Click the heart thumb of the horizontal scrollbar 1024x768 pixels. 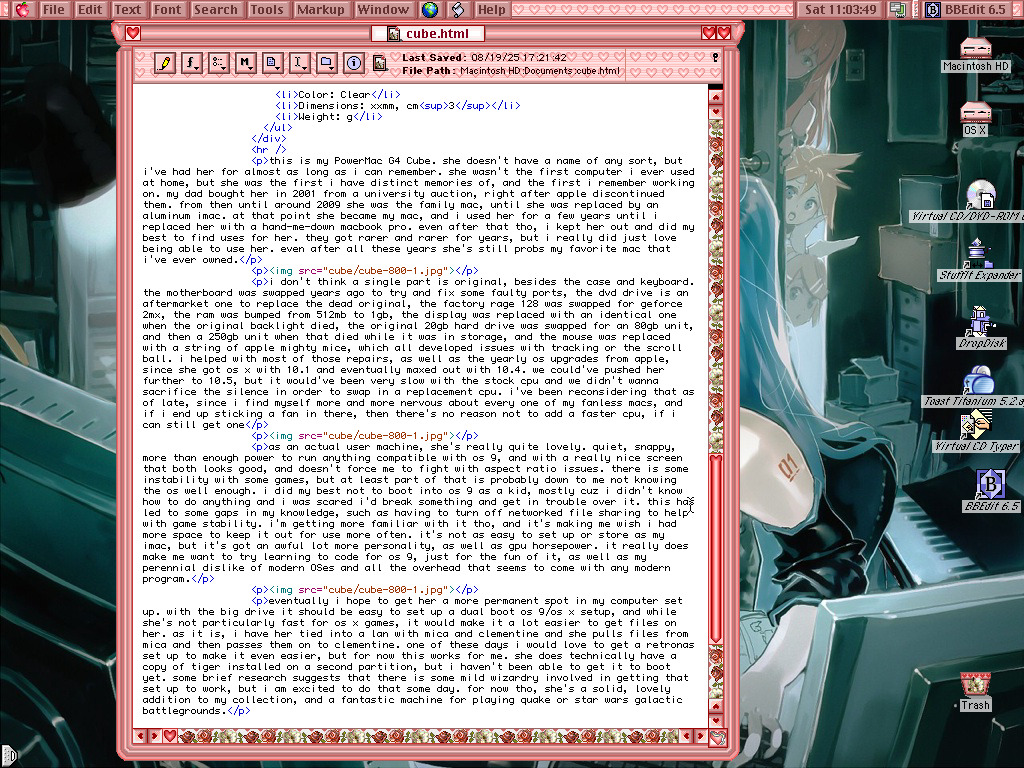170,736
